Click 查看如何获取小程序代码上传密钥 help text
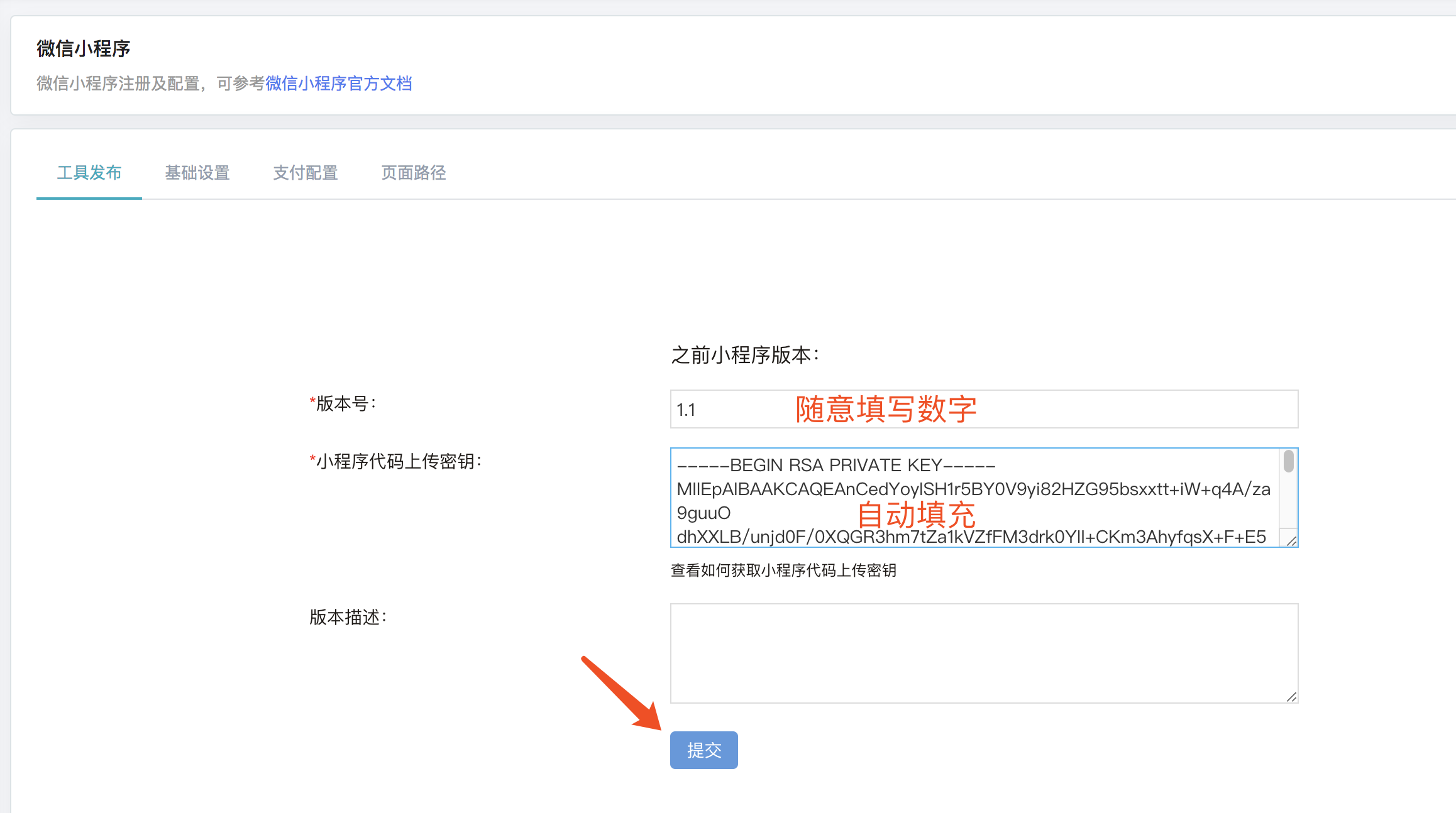This screenshot has height=813, width=1456. click(x=783, y=570)
